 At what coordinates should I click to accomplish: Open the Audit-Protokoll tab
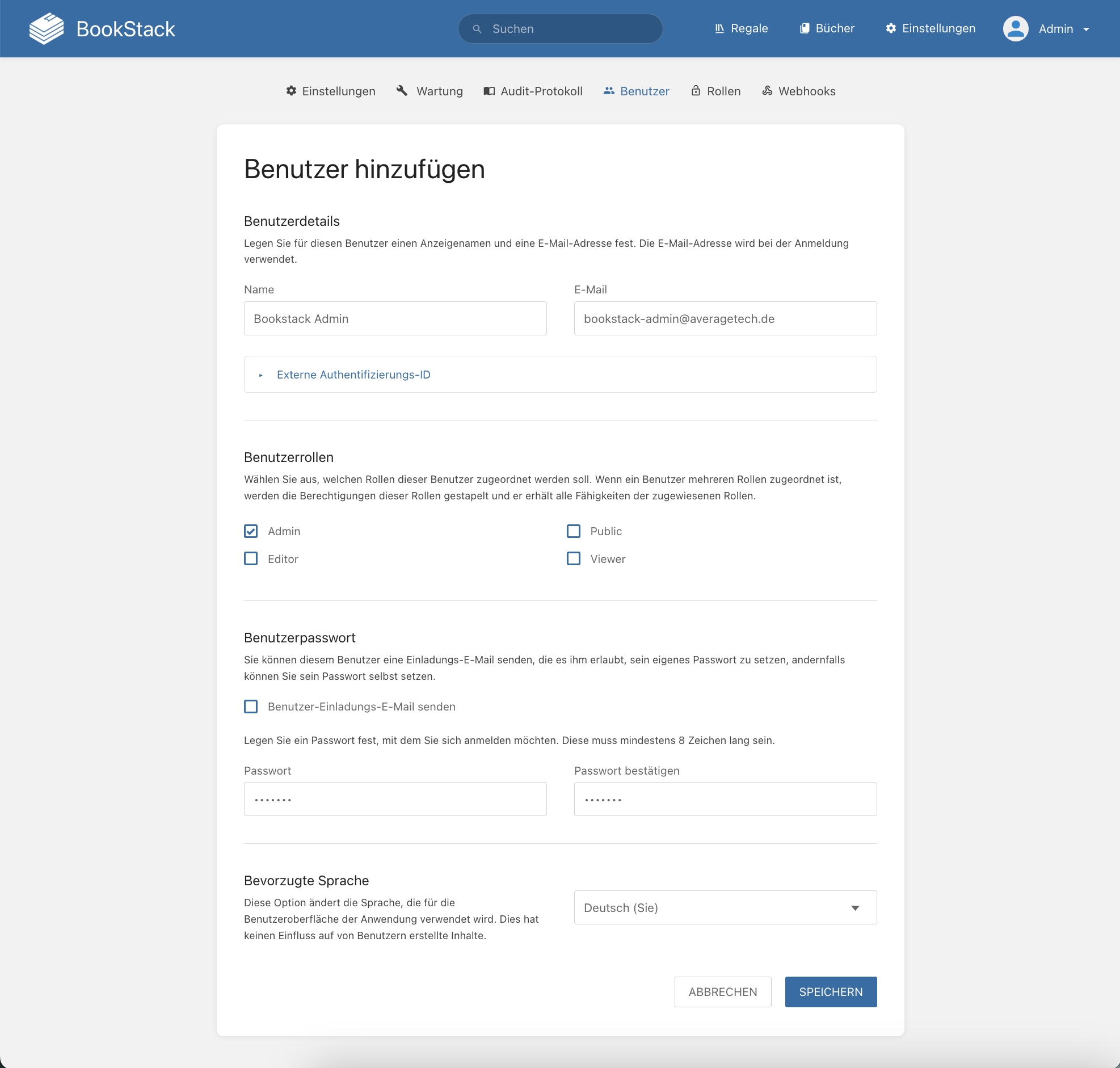point(533,91)
